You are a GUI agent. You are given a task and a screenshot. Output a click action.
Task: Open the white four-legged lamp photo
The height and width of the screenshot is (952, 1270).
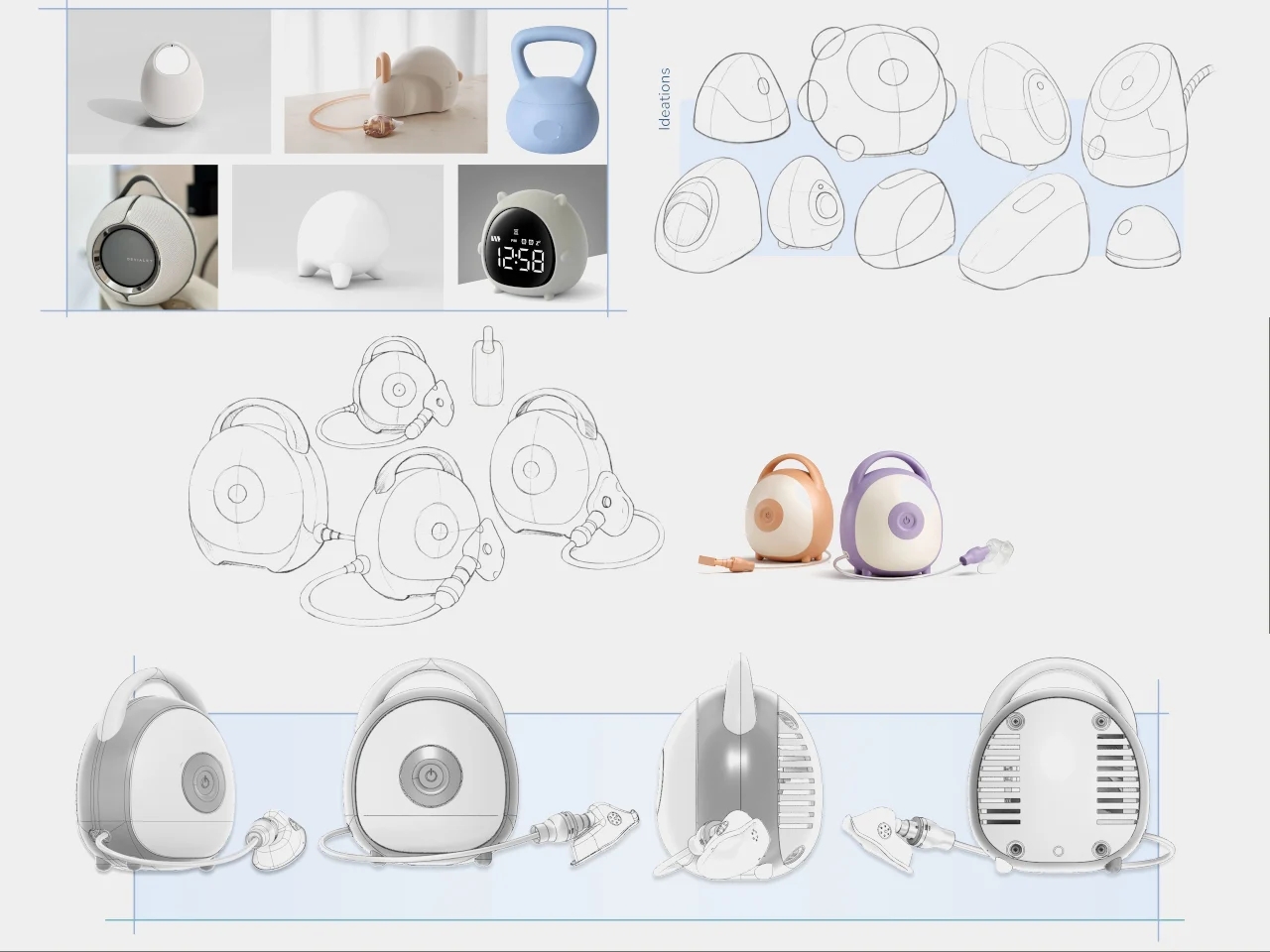[337, 237]
